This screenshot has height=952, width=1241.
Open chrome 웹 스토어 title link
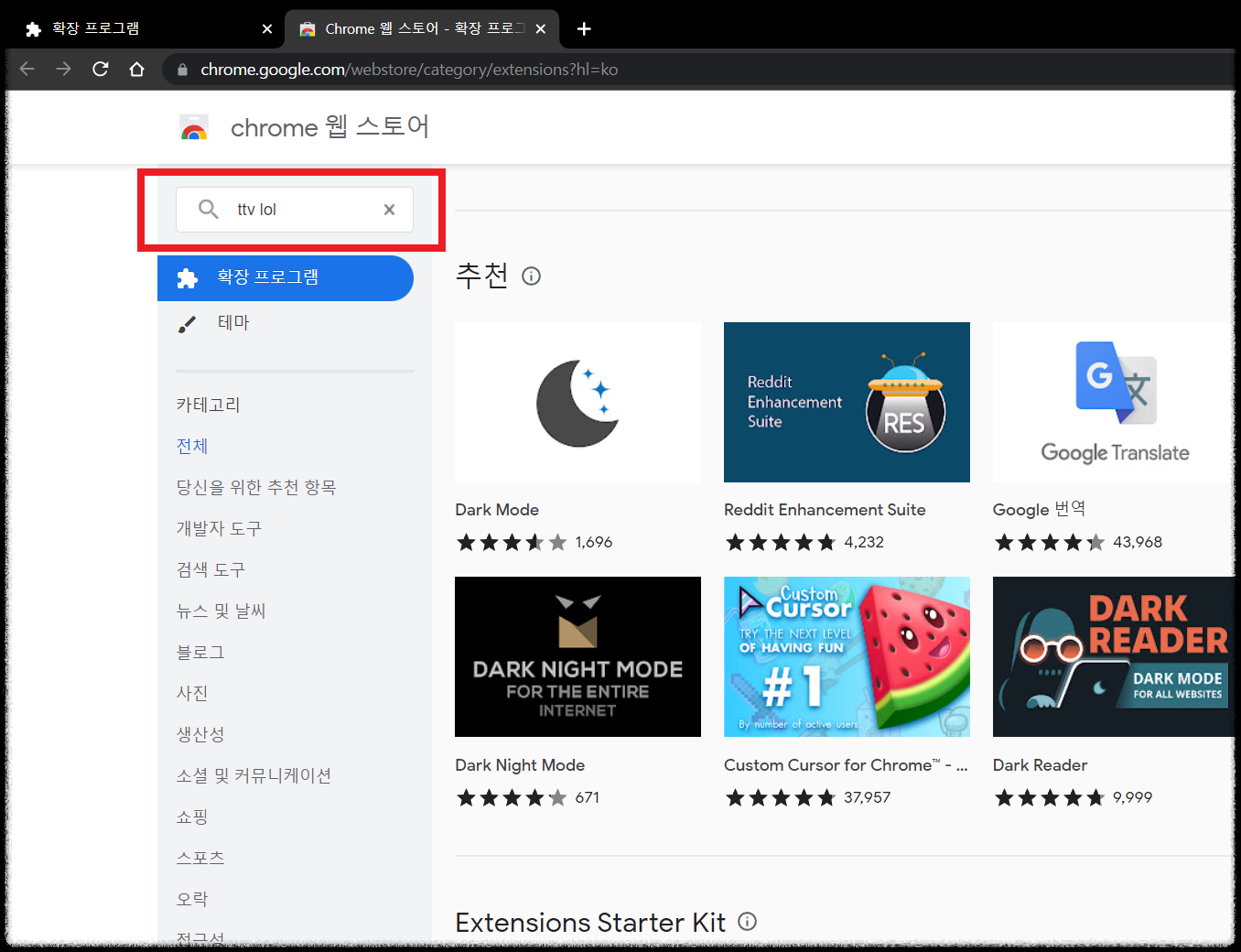[329, 126]
